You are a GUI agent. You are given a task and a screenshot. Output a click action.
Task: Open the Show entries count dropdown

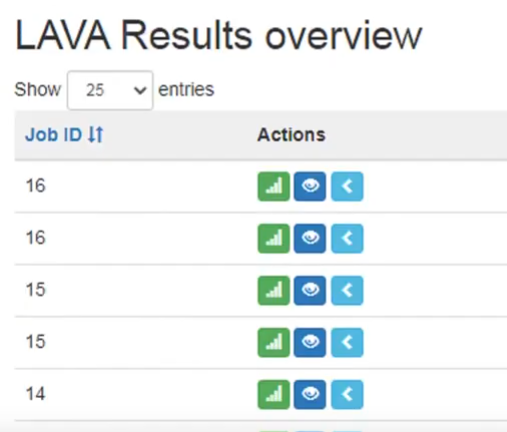coord(110,90)
